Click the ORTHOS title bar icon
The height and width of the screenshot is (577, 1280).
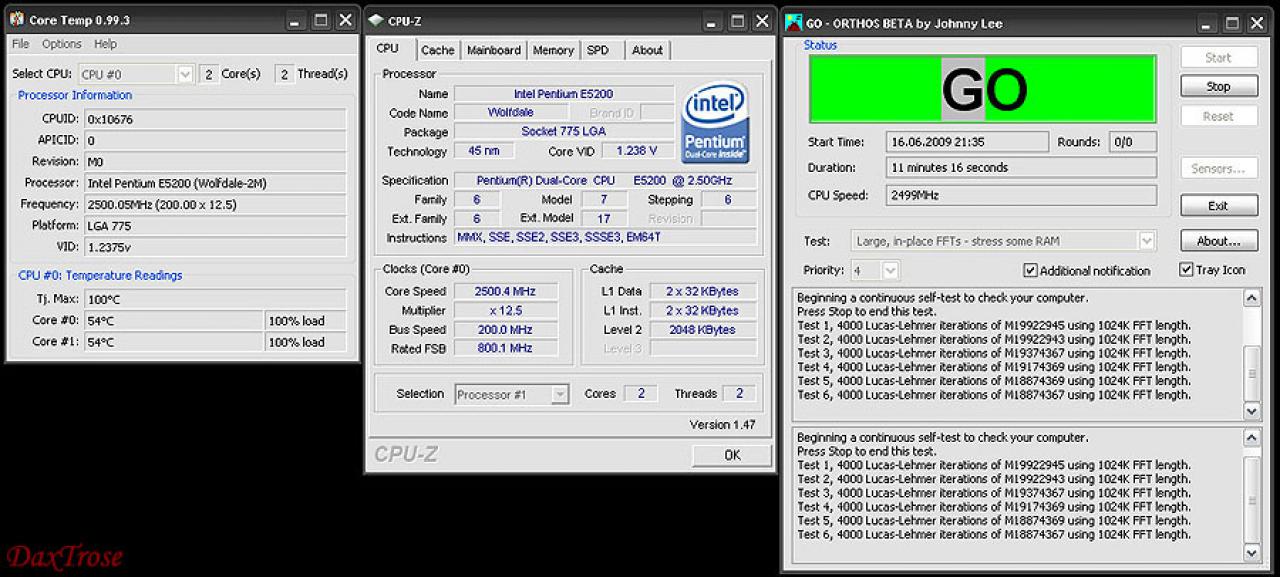point(794,21)
